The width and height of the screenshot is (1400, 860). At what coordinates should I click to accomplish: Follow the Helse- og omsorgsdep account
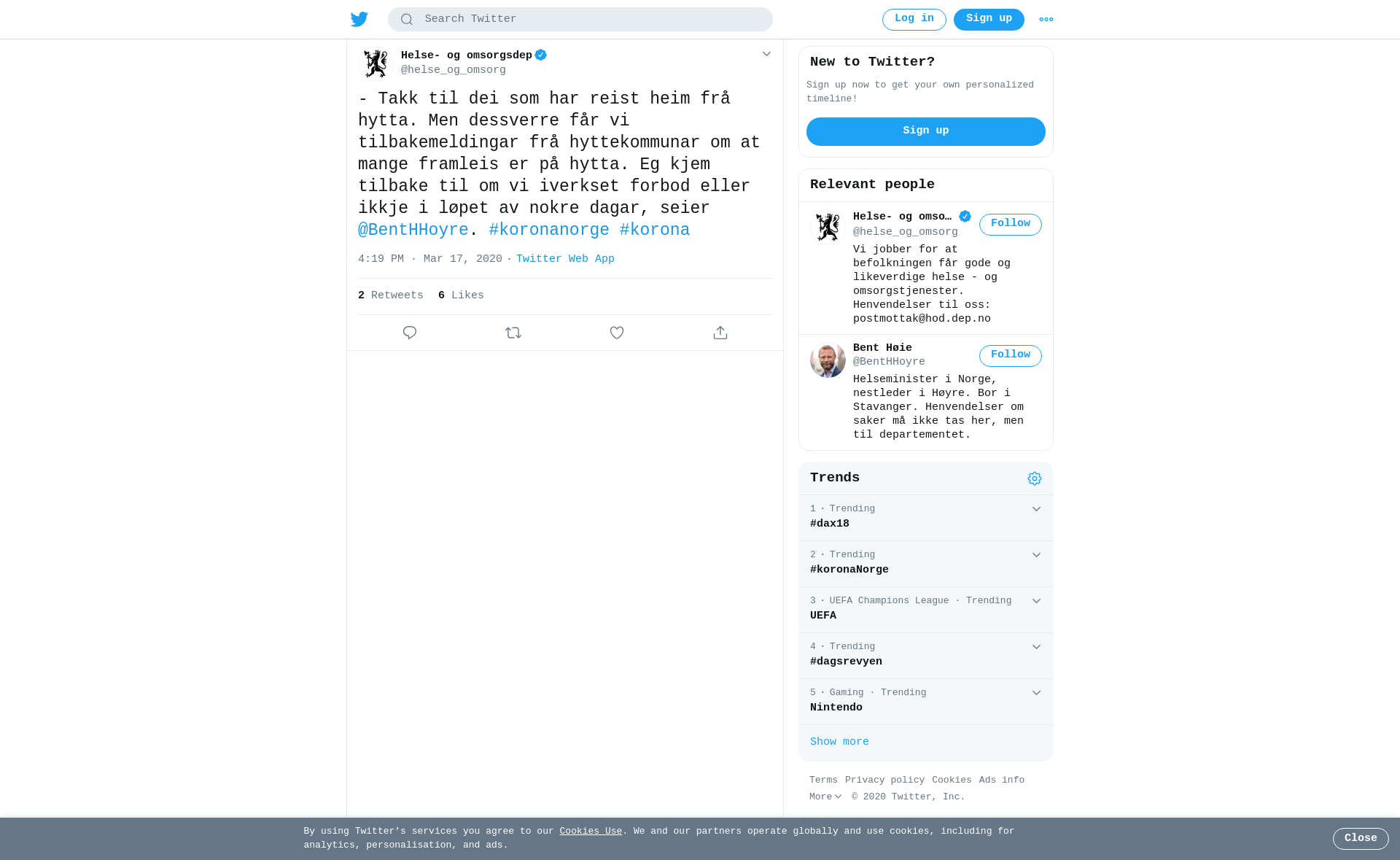[1011, 225]
